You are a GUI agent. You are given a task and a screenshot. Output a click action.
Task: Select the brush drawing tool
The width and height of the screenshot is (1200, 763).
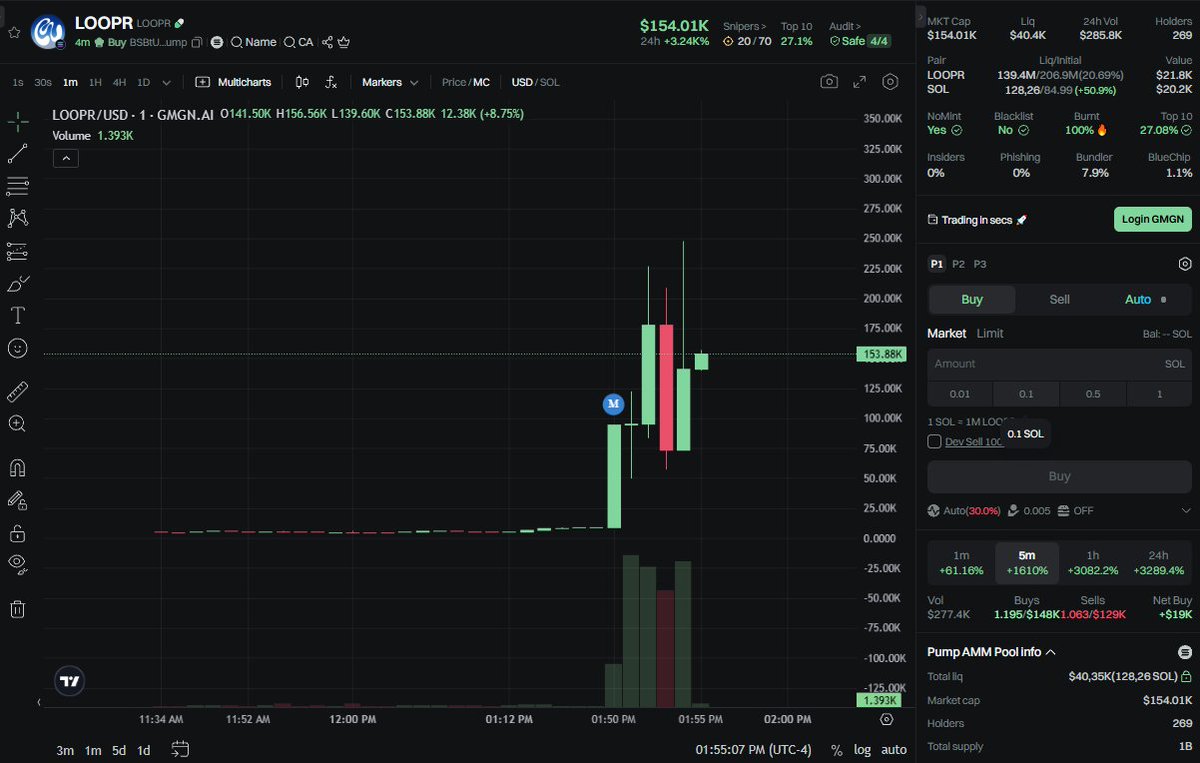point(18,283)
